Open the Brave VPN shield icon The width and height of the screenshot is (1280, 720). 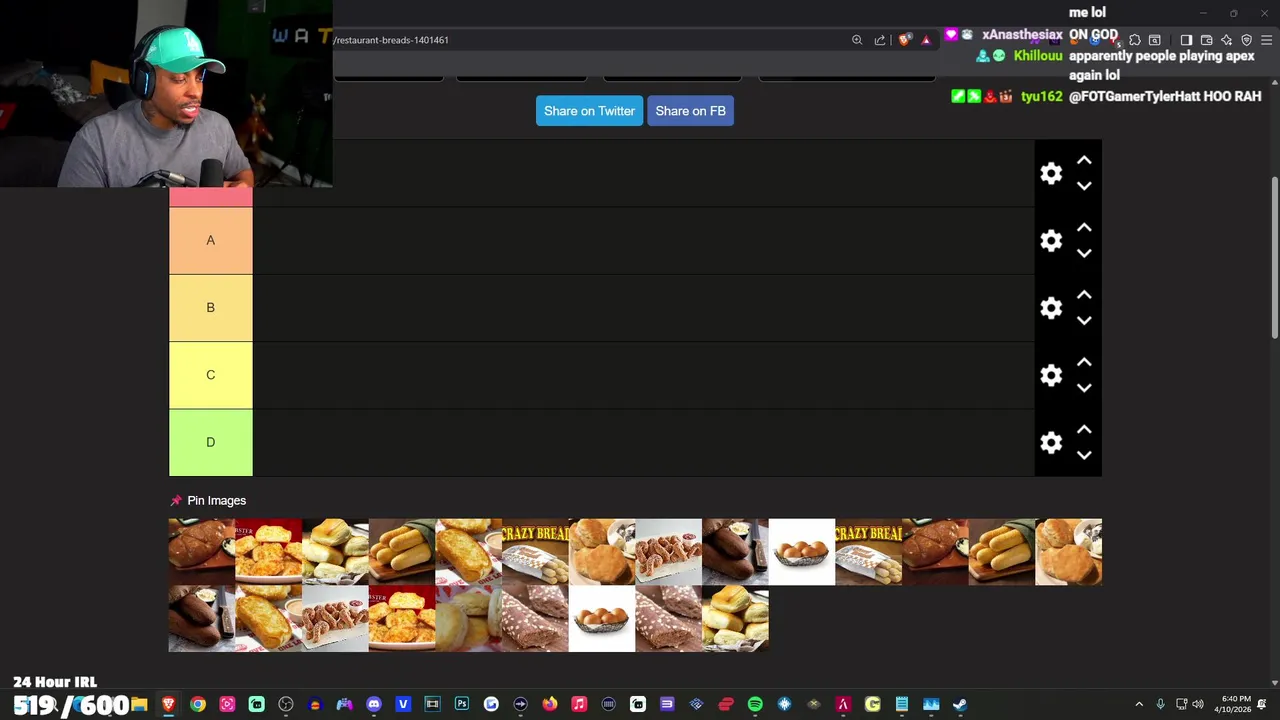coord(1247,40)
